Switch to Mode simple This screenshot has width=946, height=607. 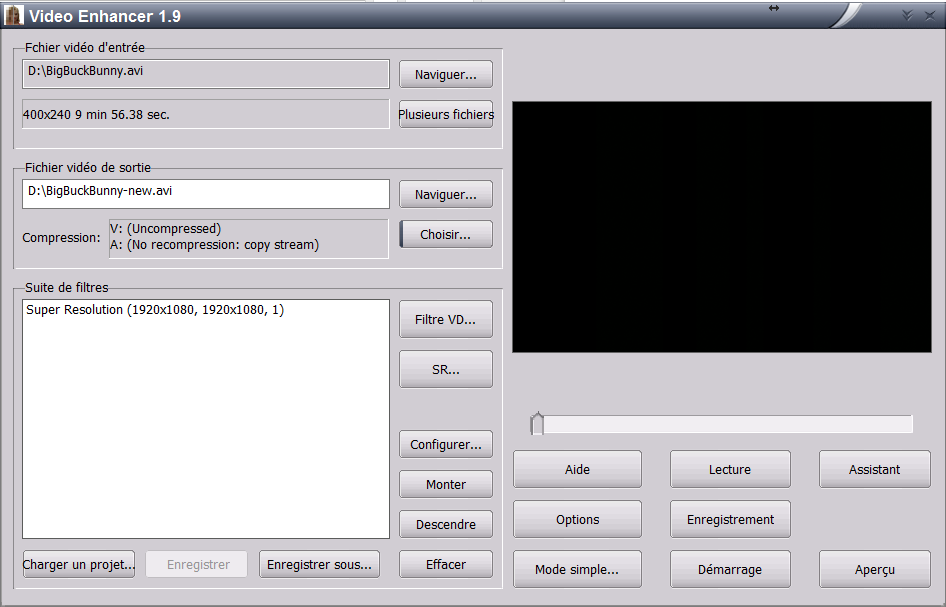pos(577,569)
